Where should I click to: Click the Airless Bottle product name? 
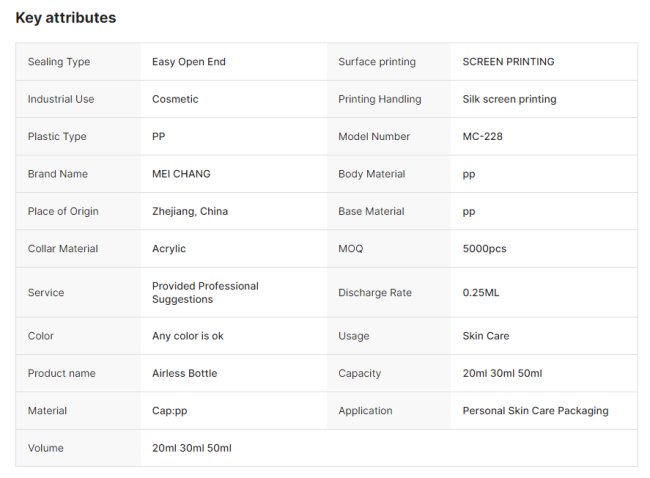(184, 374)
